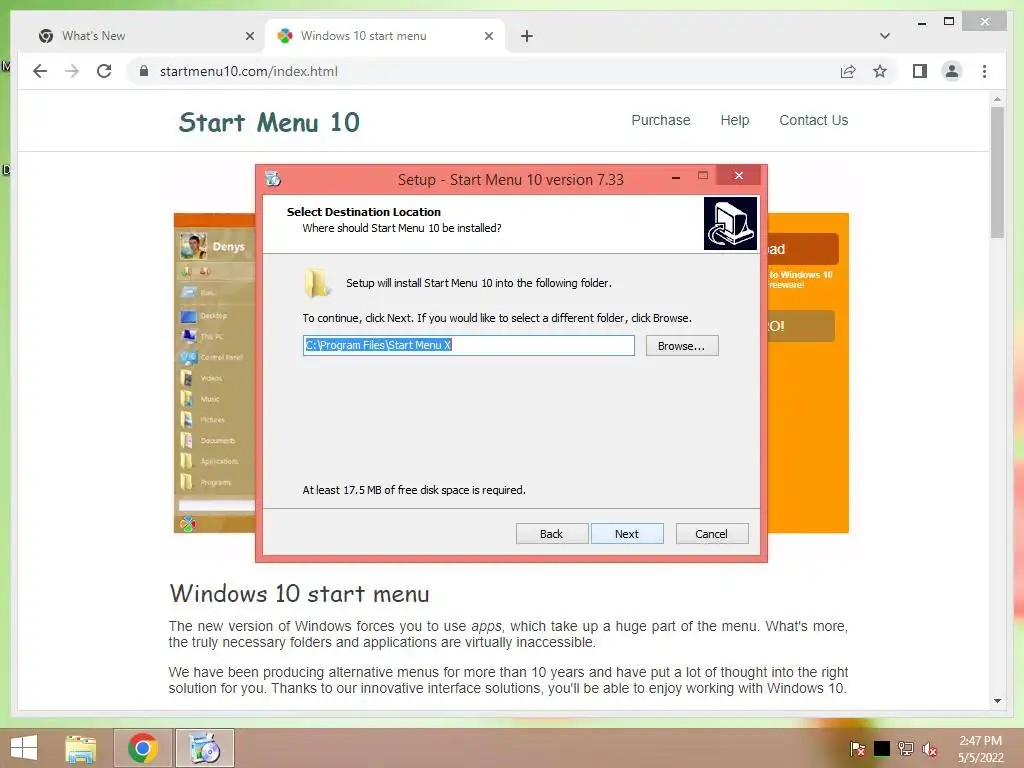Open Chrome profile avatar
1024x768 pixels.
(x=952, y=71)
